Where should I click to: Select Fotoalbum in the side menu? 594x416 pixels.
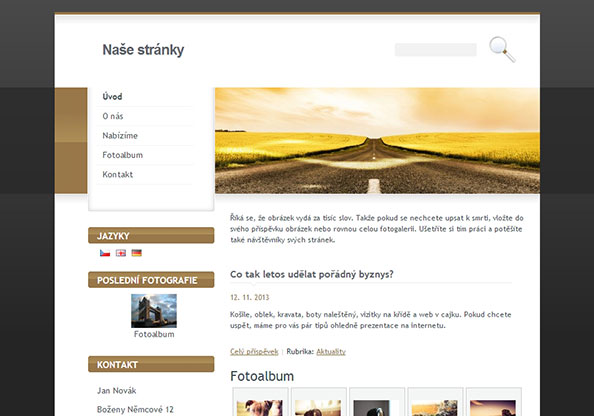[x=123, y=155]
